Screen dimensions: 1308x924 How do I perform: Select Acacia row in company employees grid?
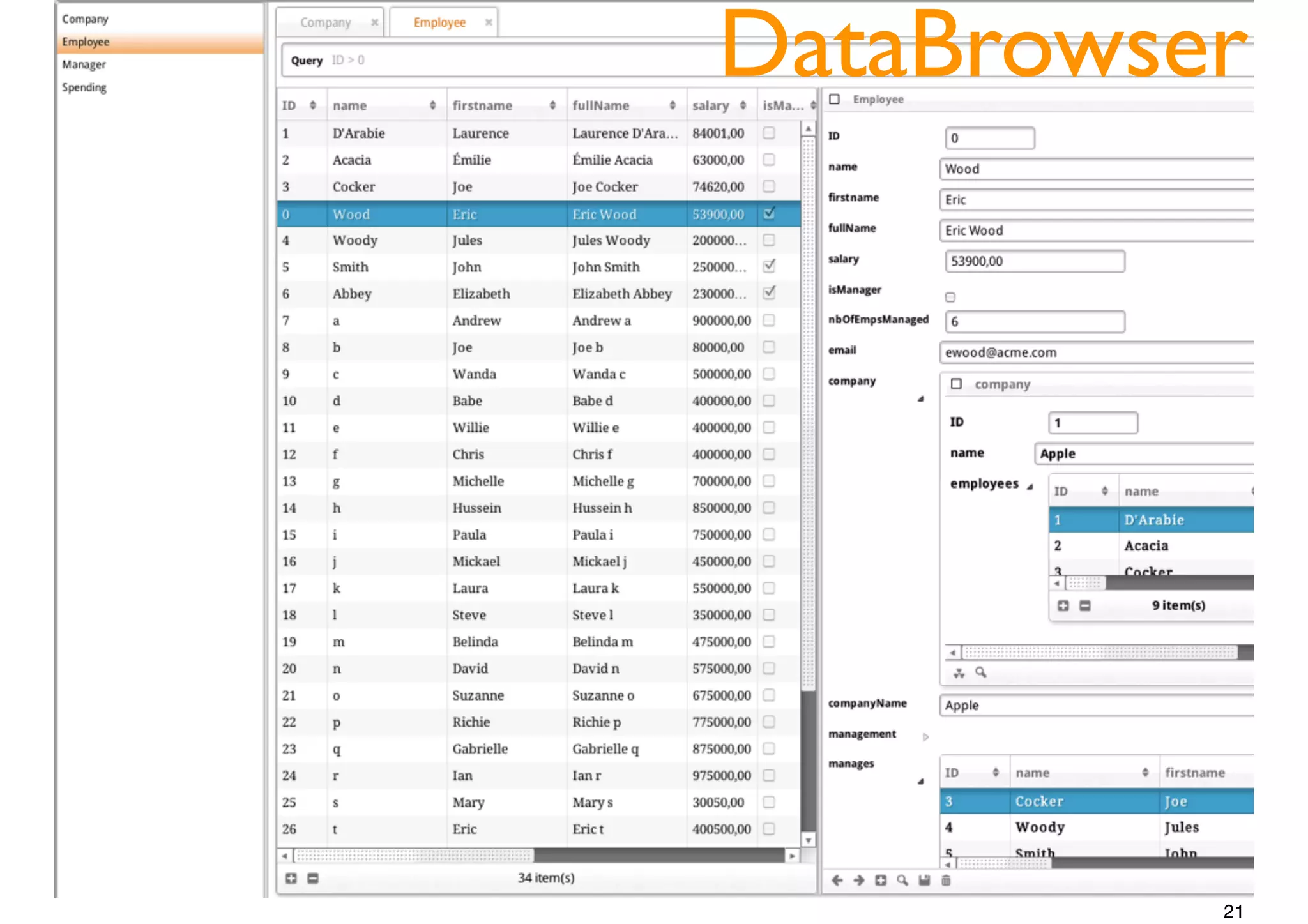pyautogui.click(x=1152, y=546)
